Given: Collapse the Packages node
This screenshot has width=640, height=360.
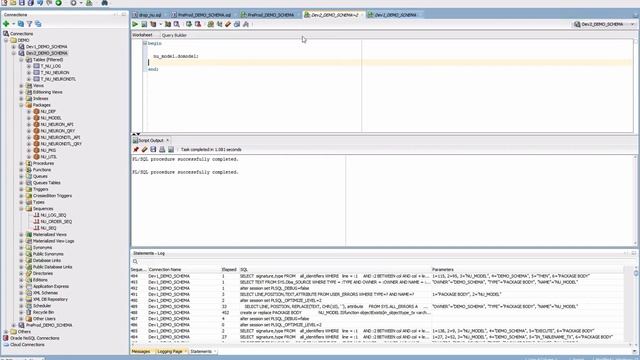Looking at the screenshot, I should pos(21,105).
